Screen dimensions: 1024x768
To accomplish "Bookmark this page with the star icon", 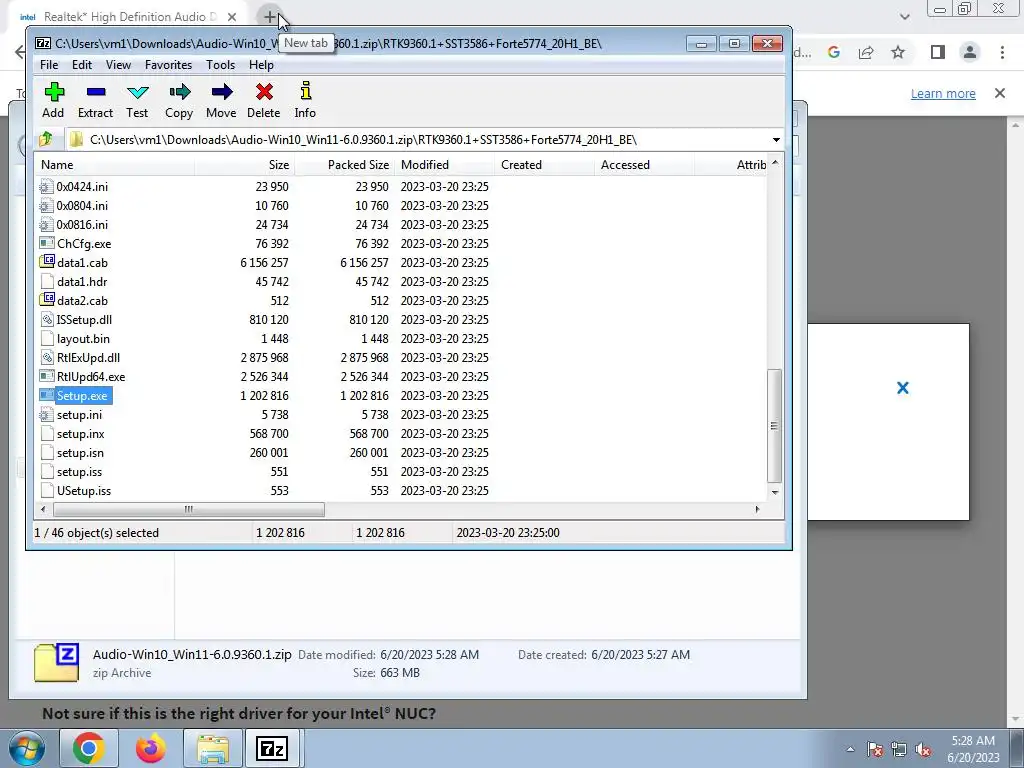I will [898, 52].
